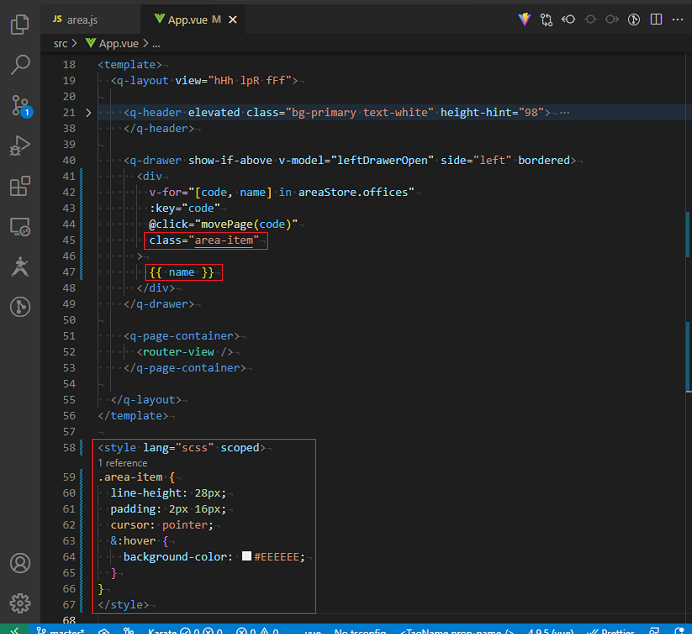Click line number 45 in the gutter

[69, 240]
